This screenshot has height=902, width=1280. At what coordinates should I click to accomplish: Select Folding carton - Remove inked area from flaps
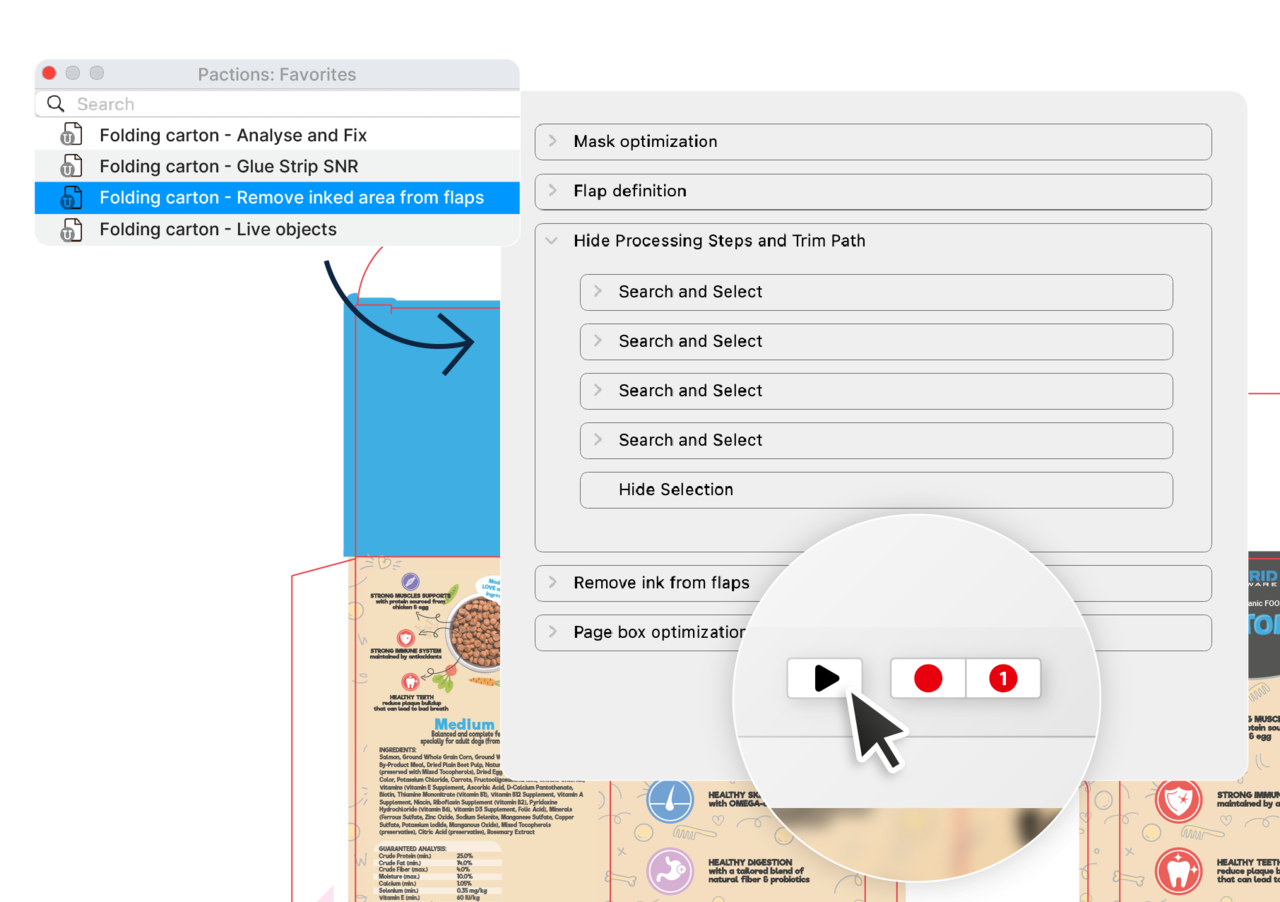tap(277, 197)
